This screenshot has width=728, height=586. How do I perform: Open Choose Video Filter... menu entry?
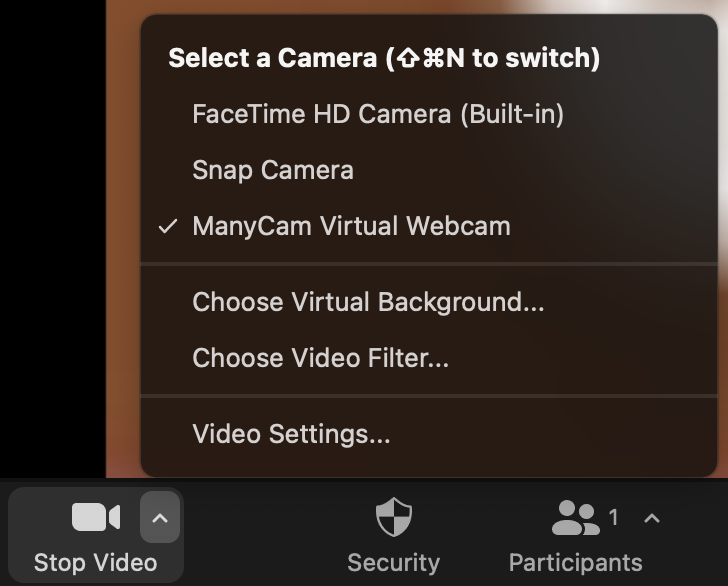pyautogui.click(x=320, y=358)
